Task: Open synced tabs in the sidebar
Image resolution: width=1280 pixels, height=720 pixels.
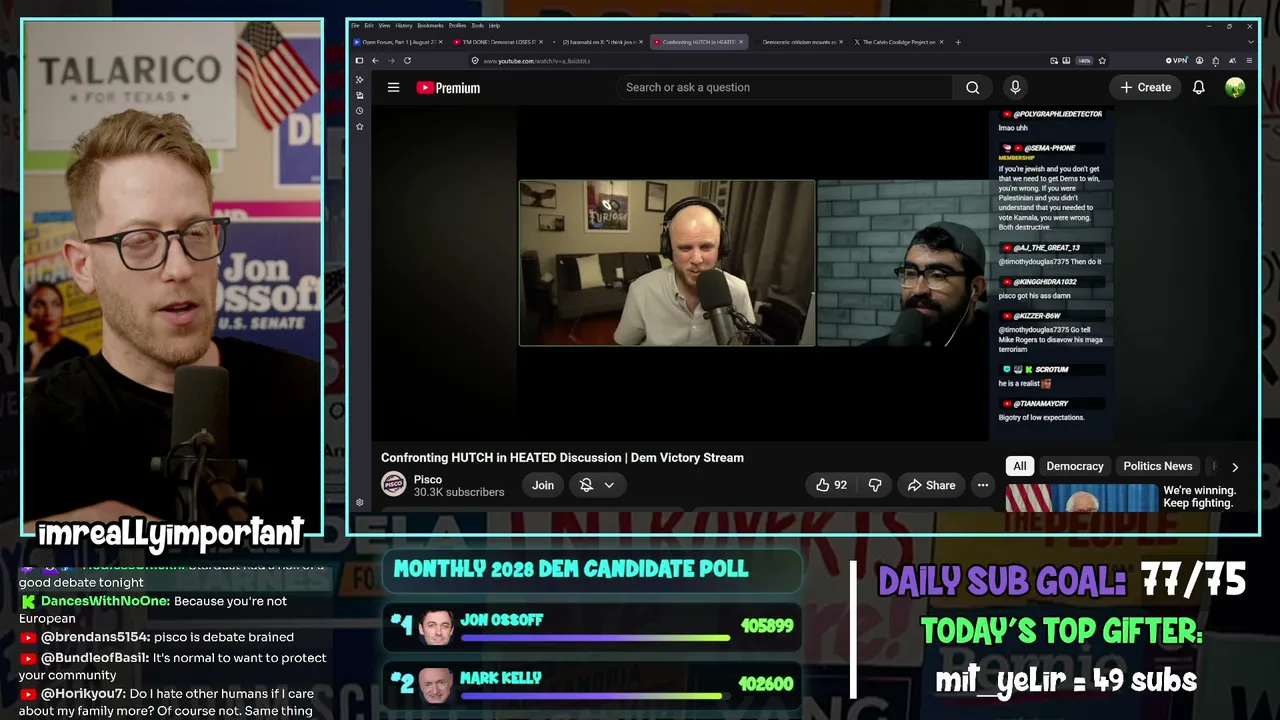Action: [x=360, y=95]
